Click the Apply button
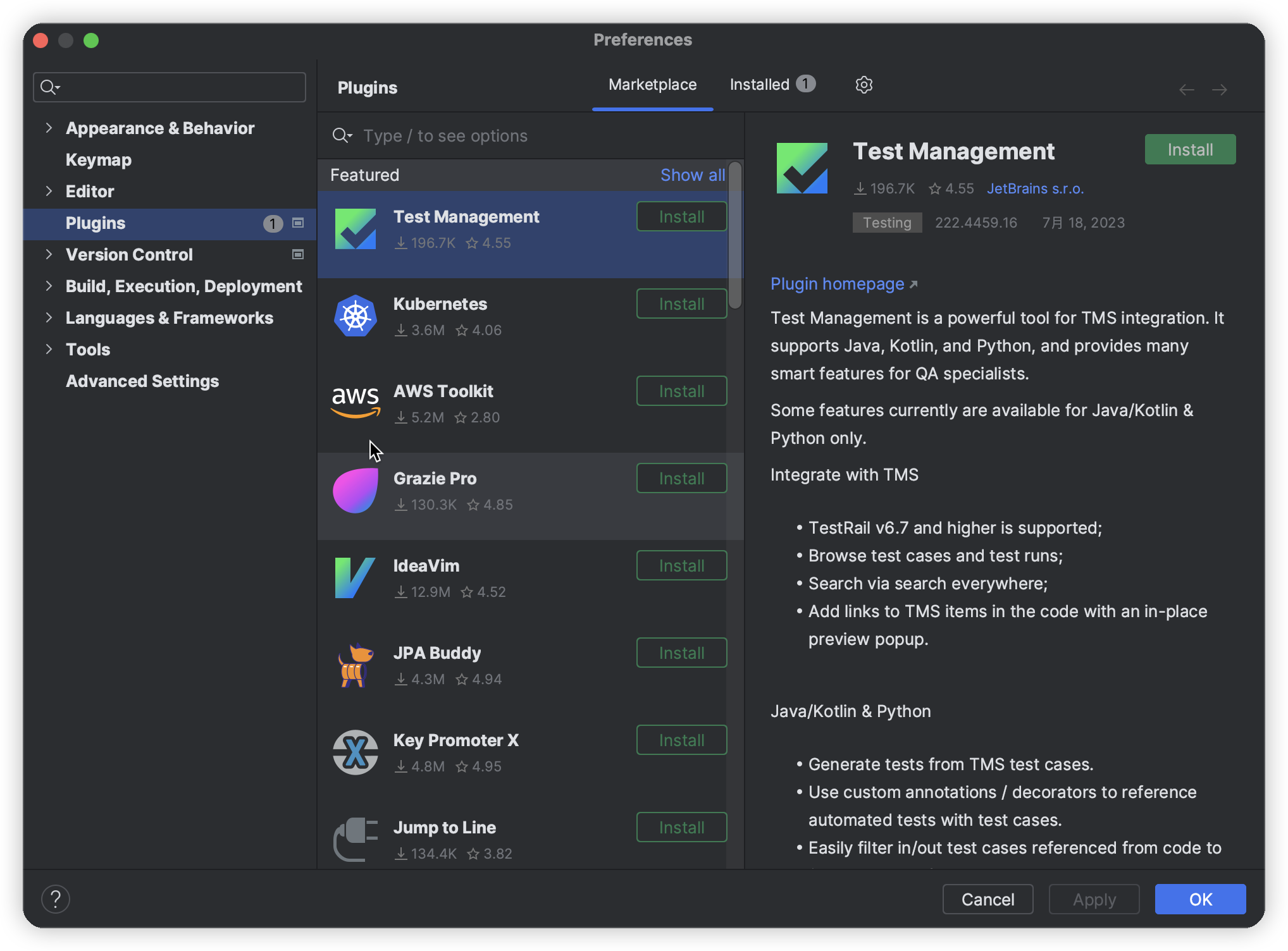This screenshot has width=1288, height=951. click(1094, 899)
